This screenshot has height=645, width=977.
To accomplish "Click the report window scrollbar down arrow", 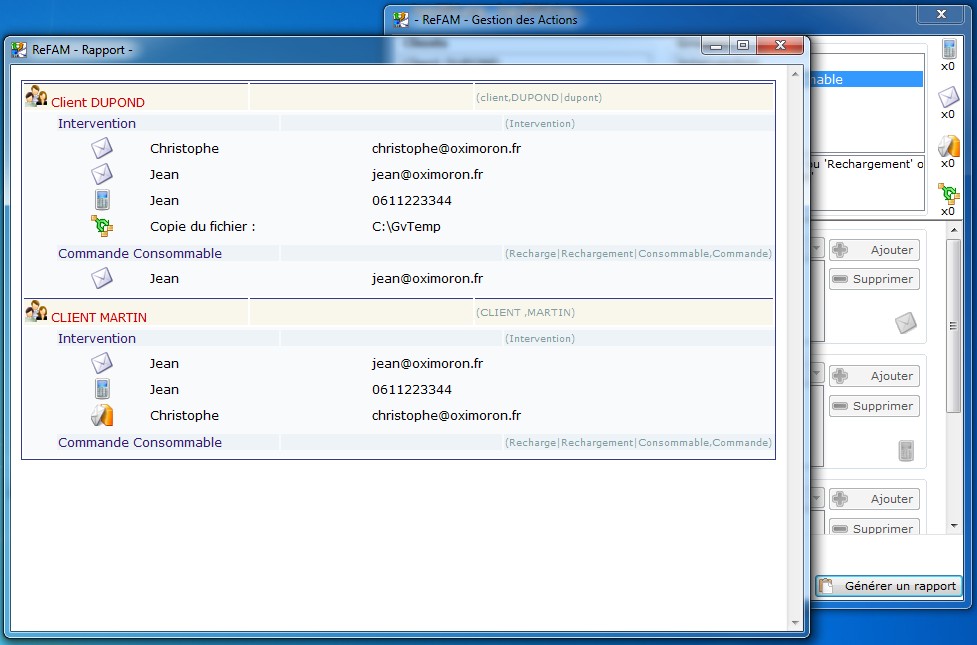I will pos(795,623).
